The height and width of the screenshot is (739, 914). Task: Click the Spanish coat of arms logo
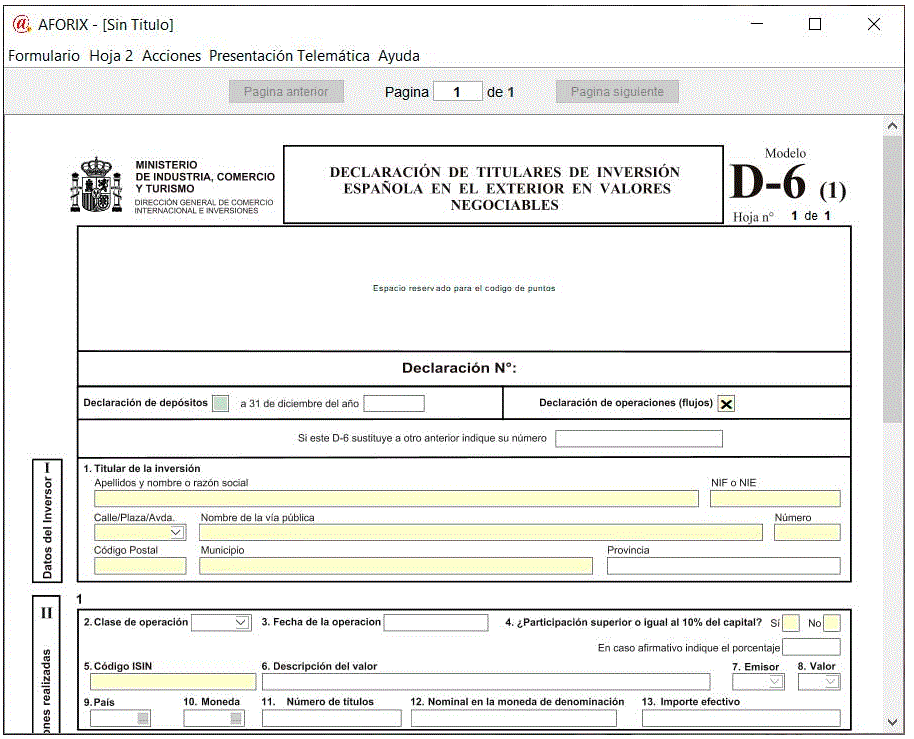(97, 185)
